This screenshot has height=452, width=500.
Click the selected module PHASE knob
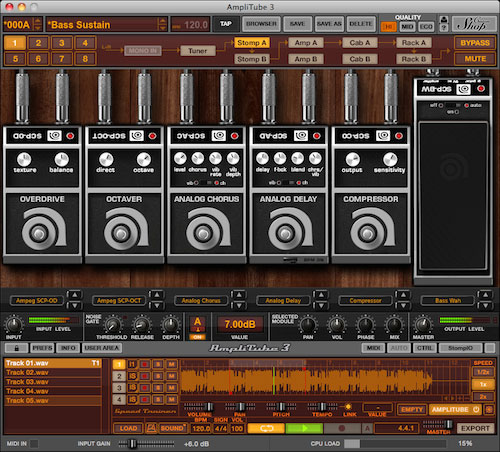click(365, 325)
